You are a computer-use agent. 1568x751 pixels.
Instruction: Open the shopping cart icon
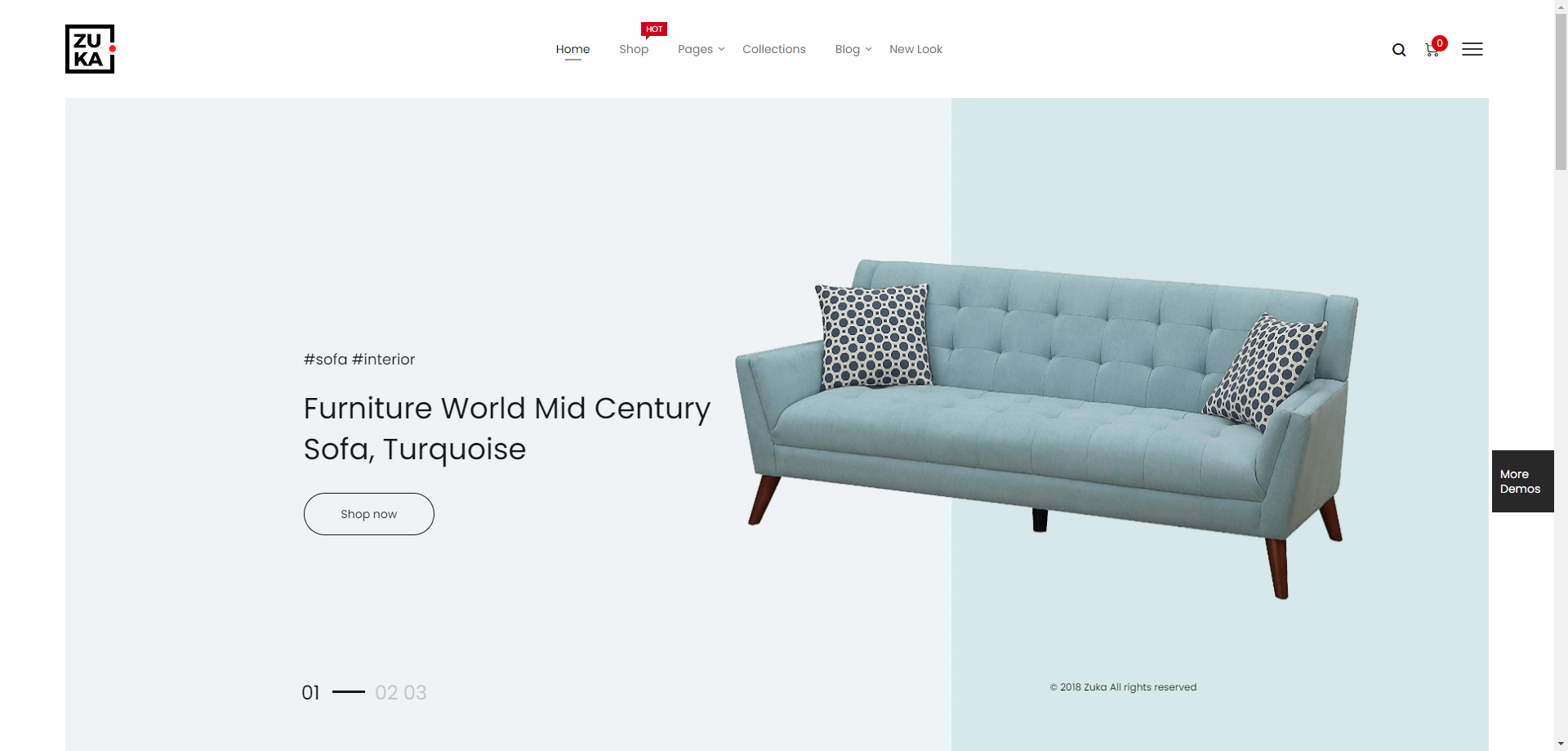coord(1432,51)
